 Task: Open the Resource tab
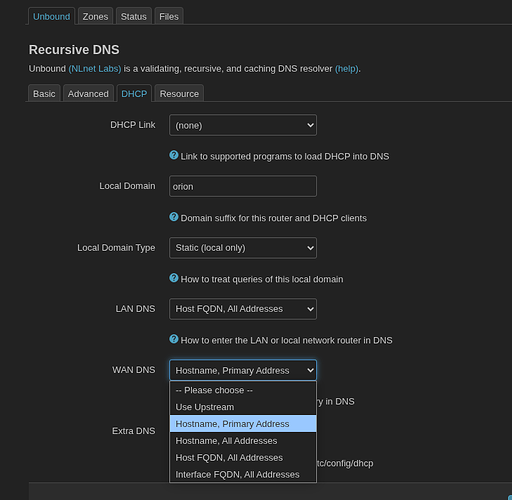pos(179,94)
